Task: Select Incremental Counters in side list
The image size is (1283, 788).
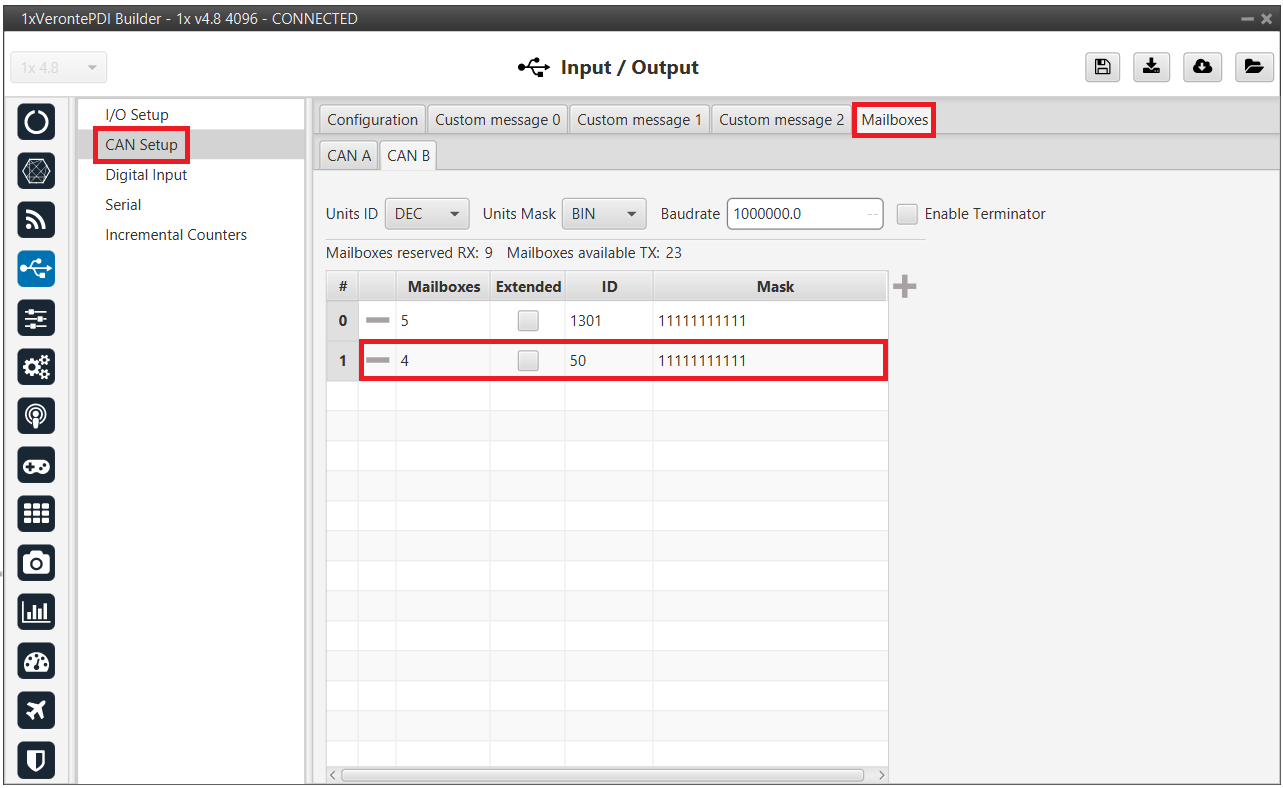Action: (176, 235)
